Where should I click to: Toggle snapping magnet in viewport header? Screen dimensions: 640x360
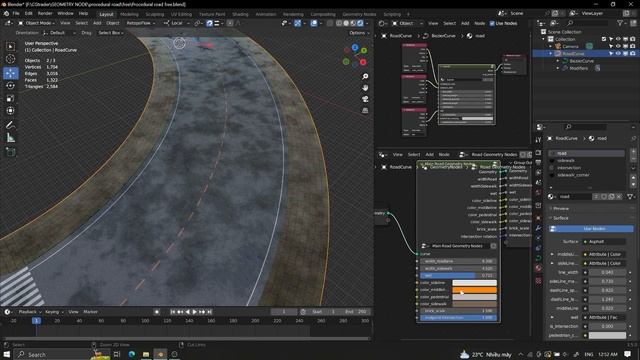point(209,23)
